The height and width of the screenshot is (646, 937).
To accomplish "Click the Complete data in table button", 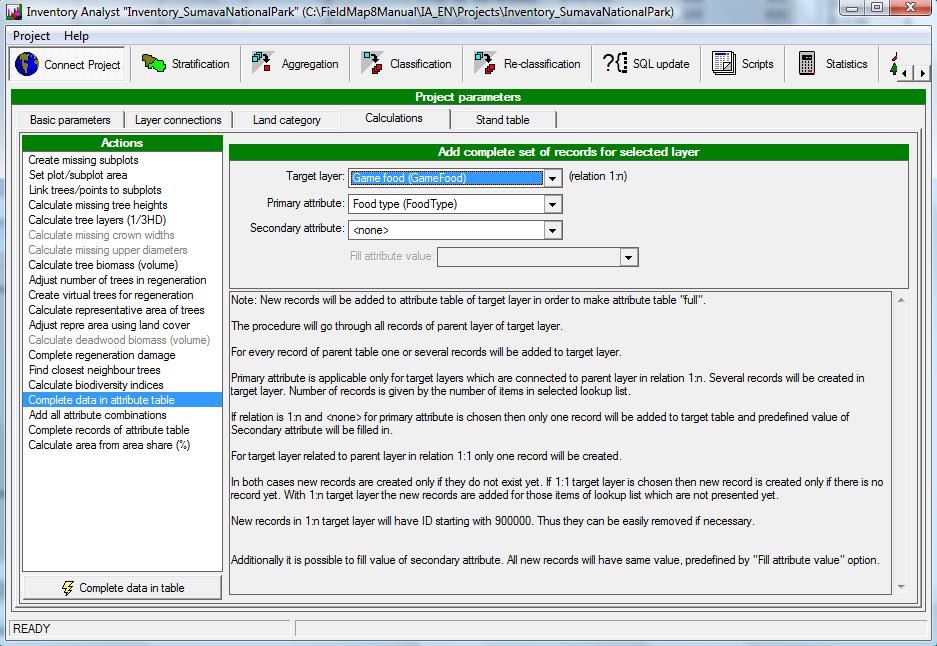I will point(122,588).
